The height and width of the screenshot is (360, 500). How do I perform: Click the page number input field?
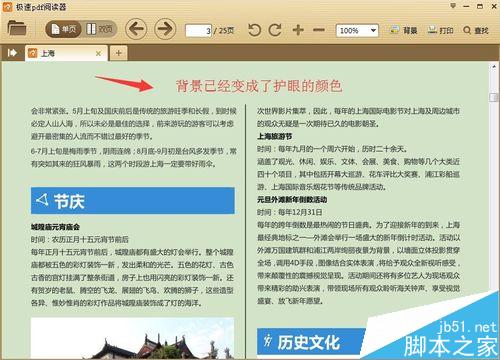198,31
